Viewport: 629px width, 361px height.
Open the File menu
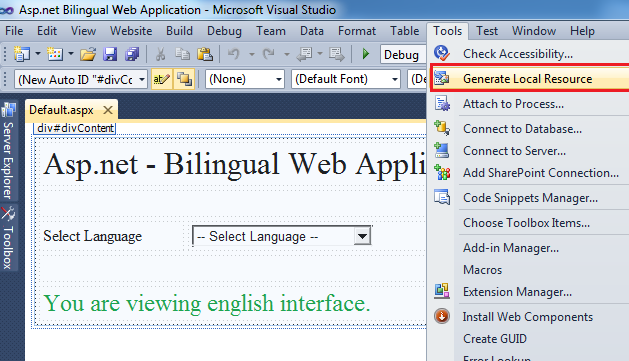pyautogui.click(x=14, y=31)
